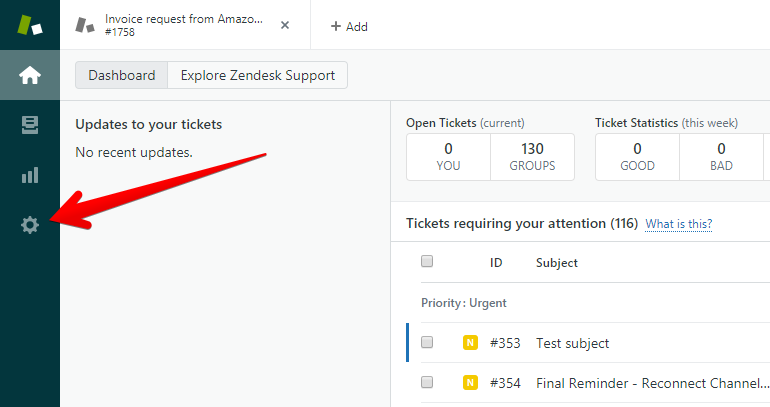The width and height of the screenshot is (770, 407).
Task: Switch to the Dashboard tab
Action: click(x=122, y=75)
